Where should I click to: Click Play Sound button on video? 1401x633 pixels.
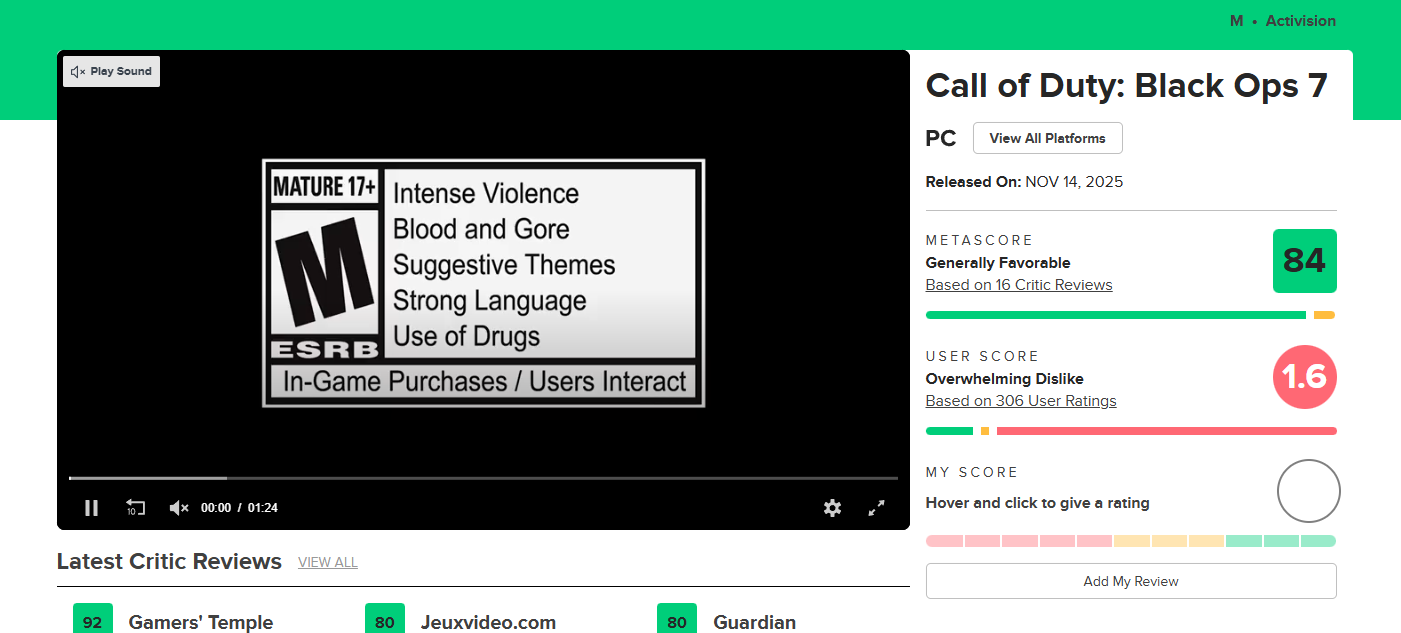pyautogui.click(x=112, y=71)
